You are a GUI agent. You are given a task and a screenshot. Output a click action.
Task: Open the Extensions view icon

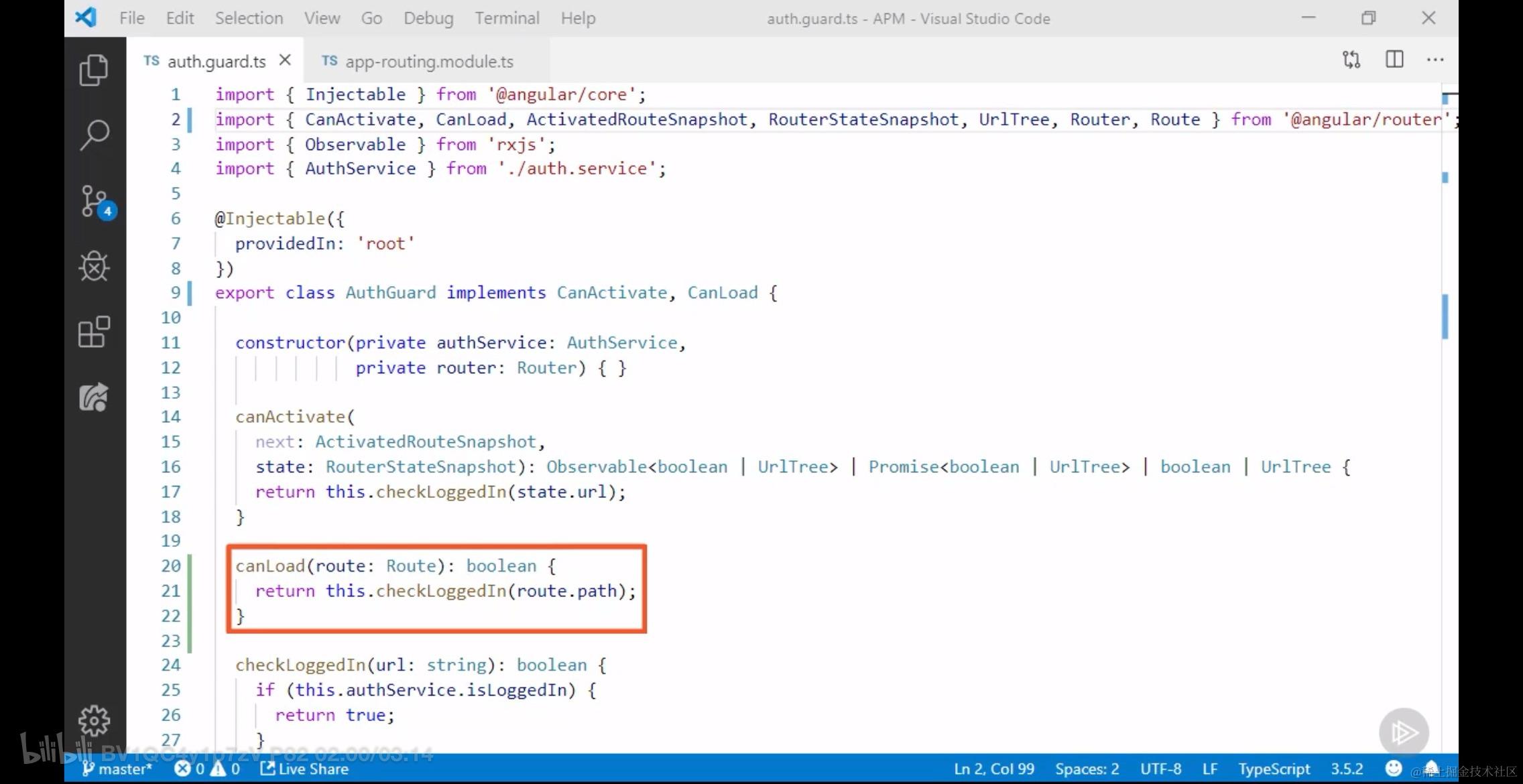pos(94,332)
